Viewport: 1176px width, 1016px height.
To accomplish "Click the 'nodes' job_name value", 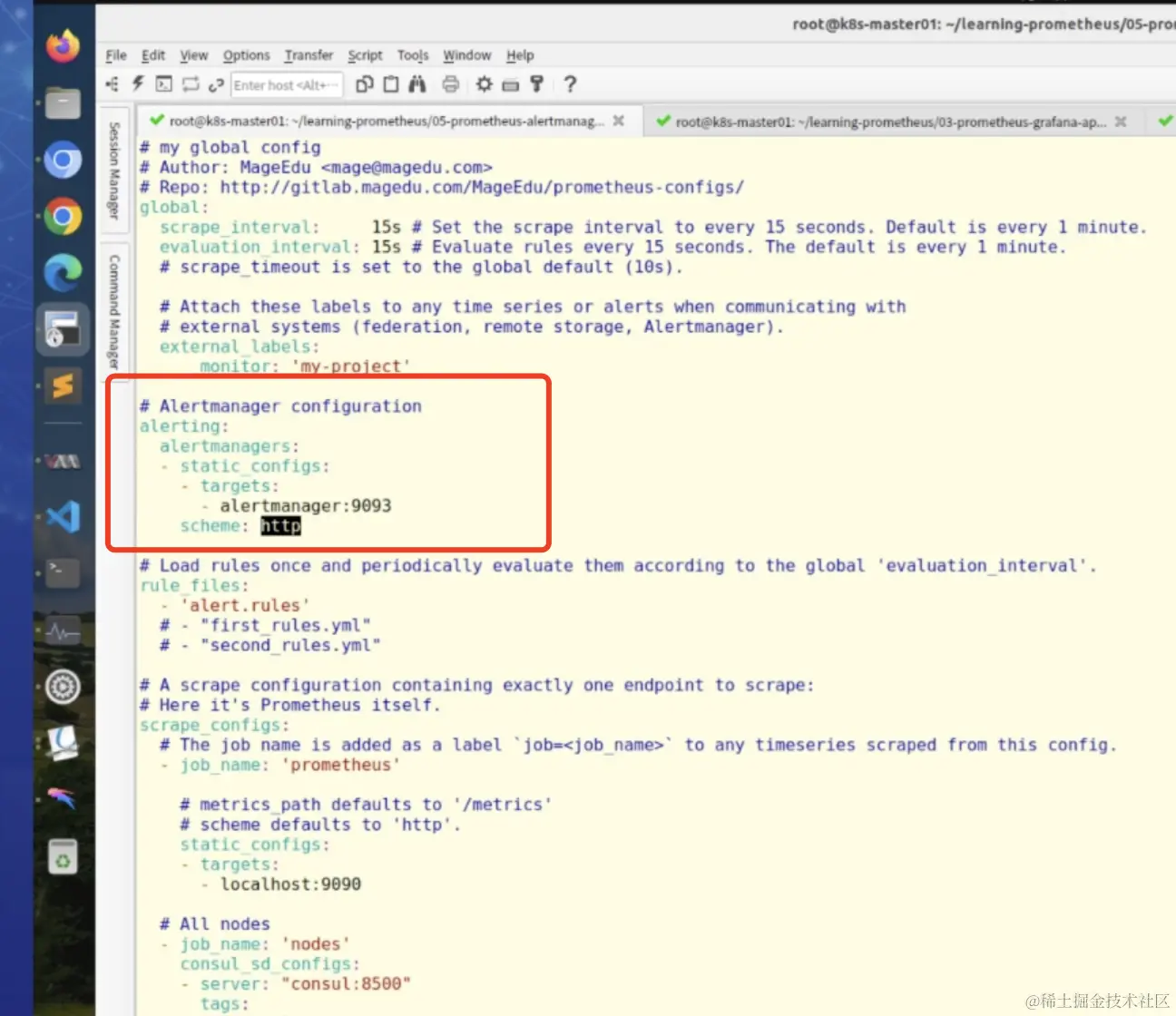I will click(315, 944).
